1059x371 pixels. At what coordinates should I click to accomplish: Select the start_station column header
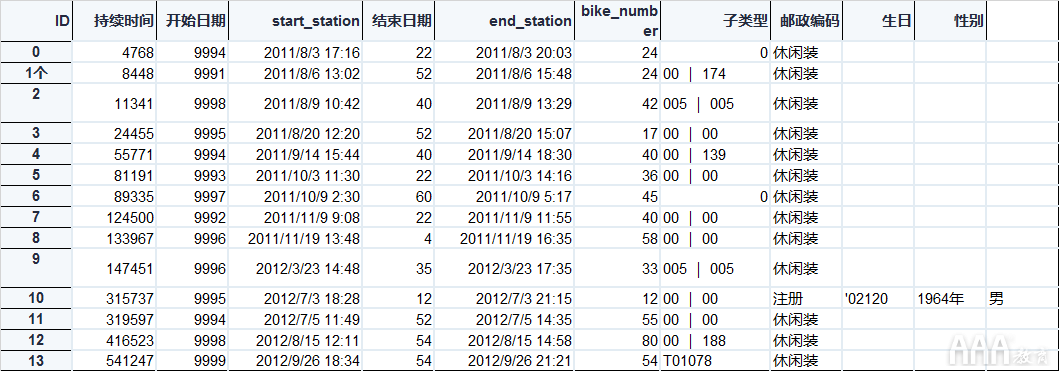click(x=295, y=21)
